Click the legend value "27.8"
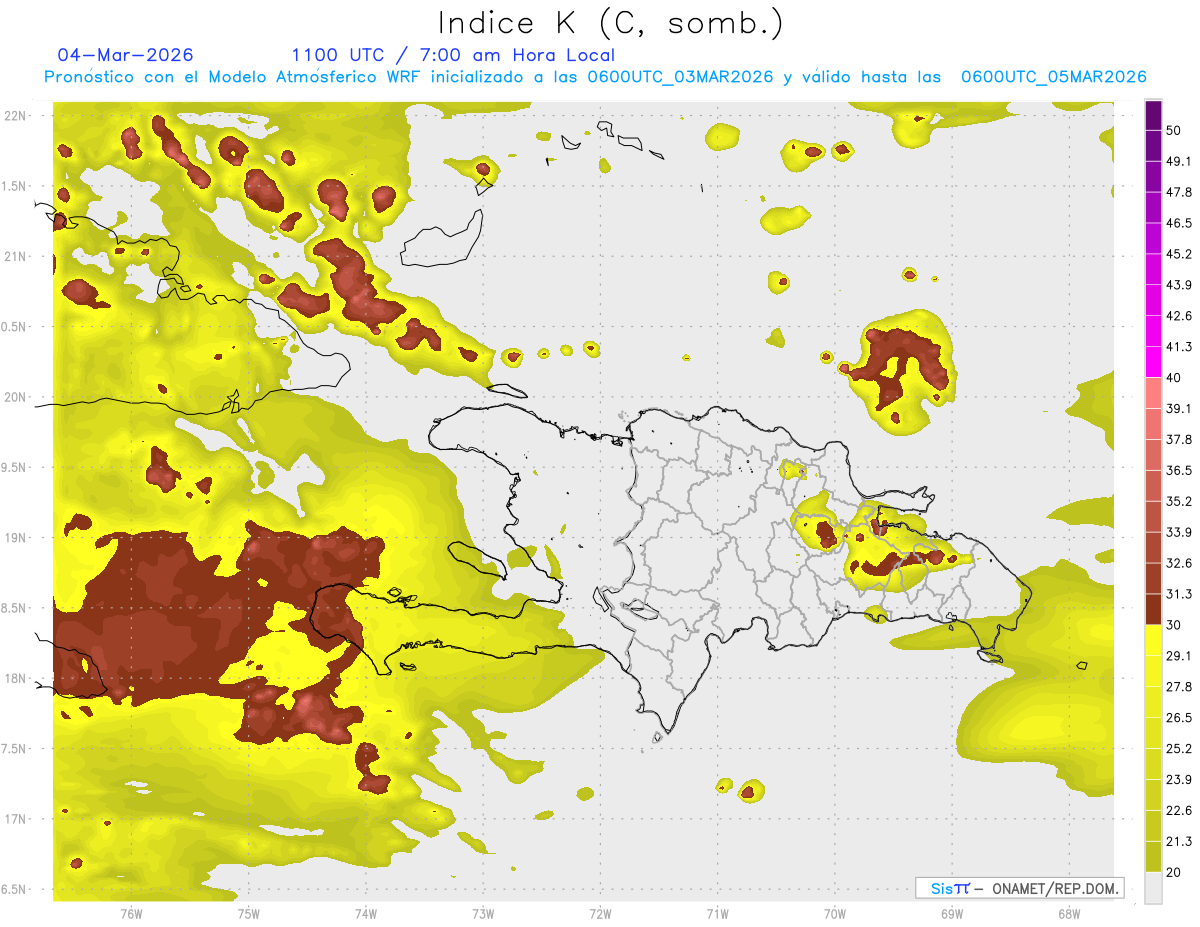Image resolution: width=1200 pixels, height=927 pixels. pos(1179,687)
